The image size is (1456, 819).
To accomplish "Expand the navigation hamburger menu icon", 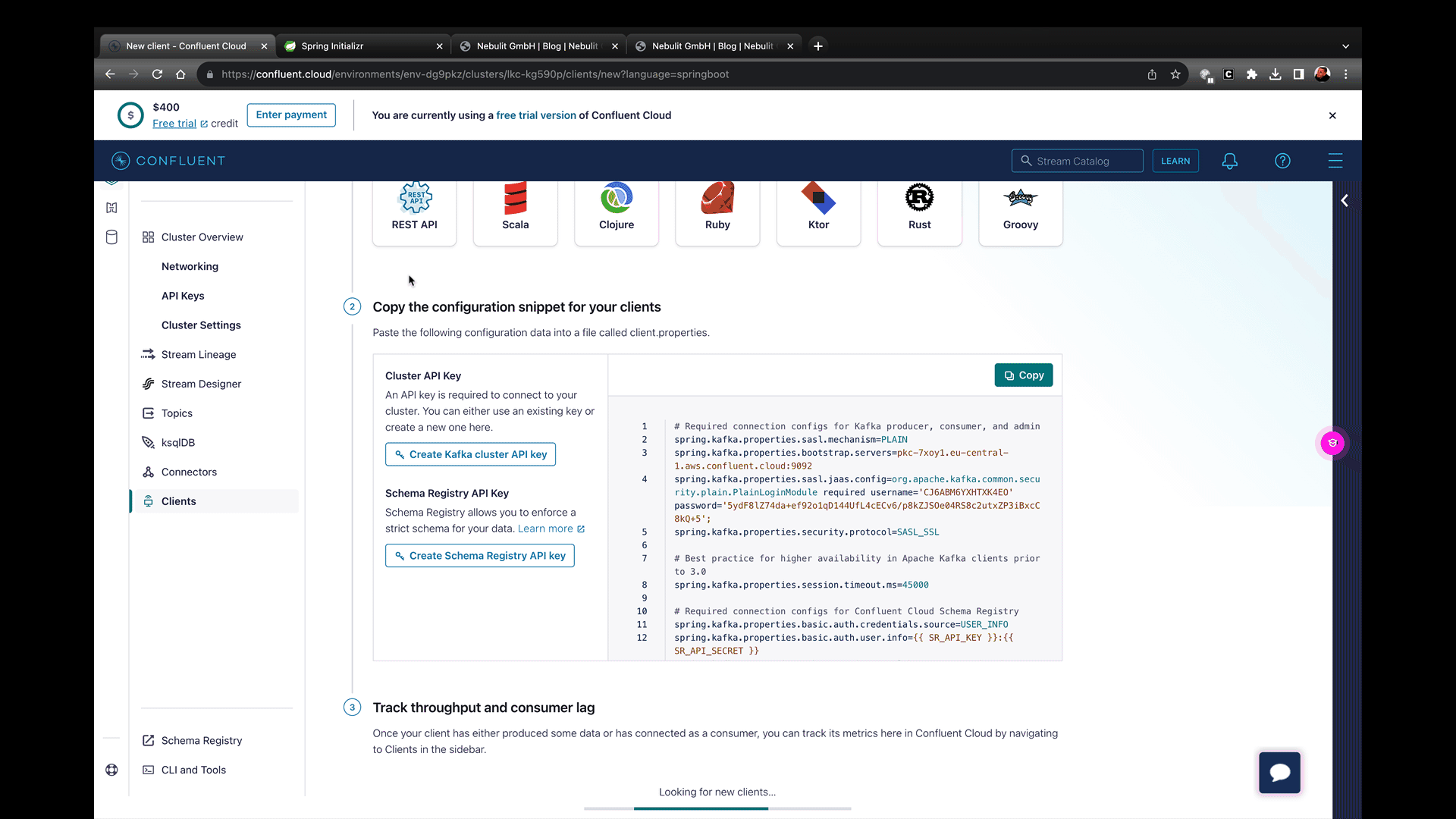I will (x=1336, y=161).
